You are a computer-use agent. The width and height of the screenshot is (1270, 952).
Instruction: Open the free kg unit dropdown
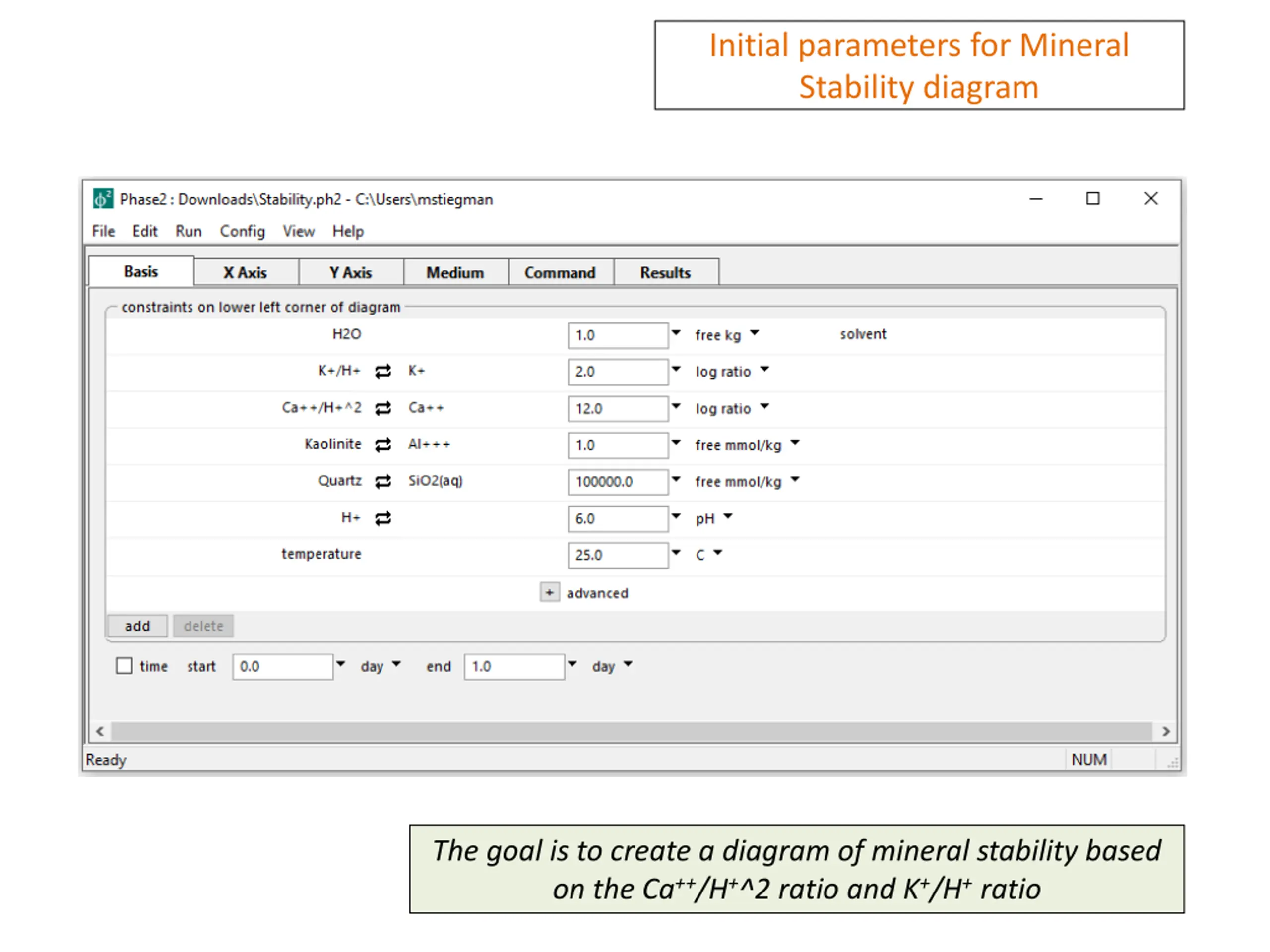(x=754, y=333)
